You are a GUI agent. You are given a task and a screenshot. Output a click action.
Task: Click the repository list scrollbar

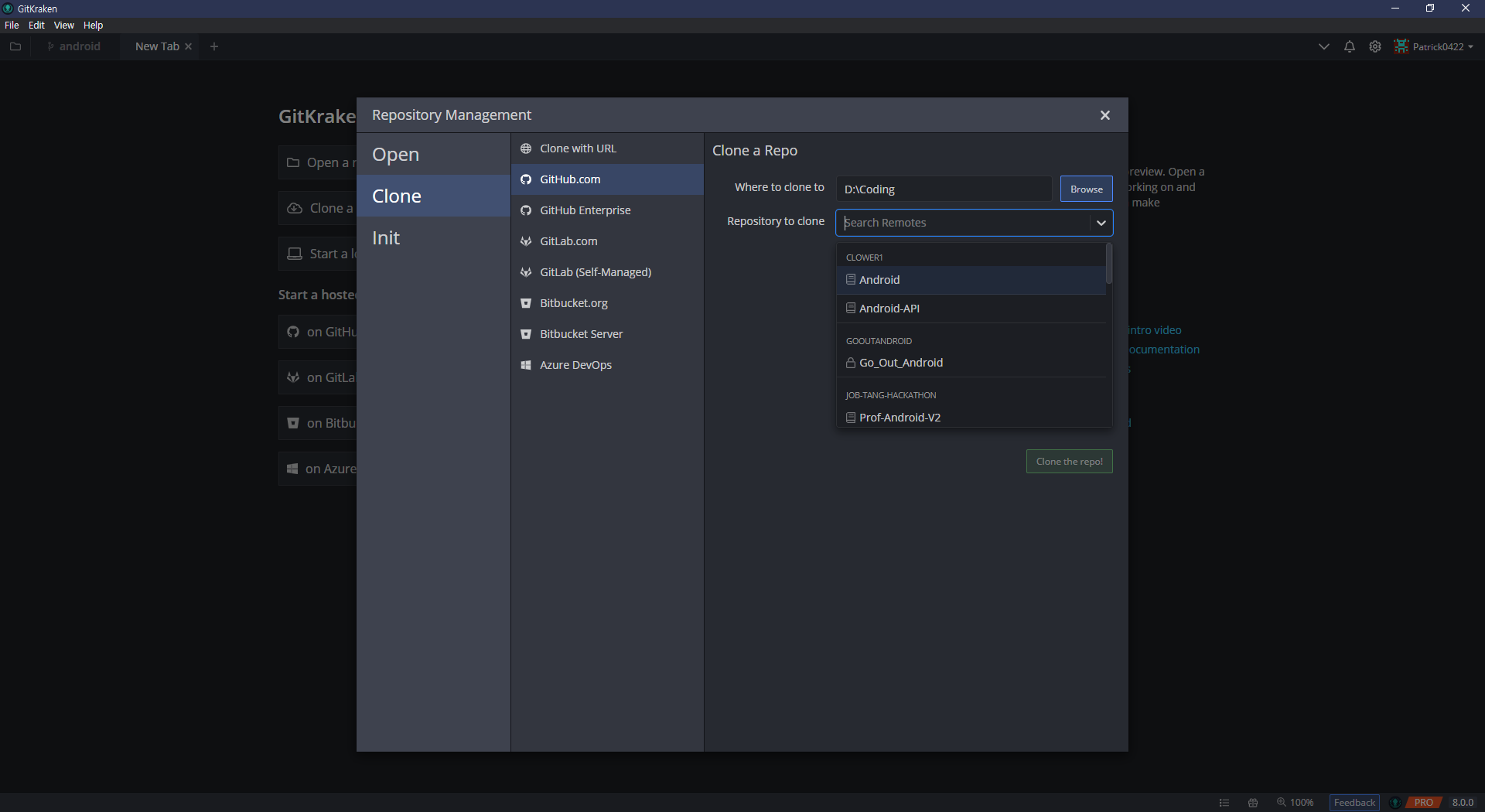pos(1109,264)
